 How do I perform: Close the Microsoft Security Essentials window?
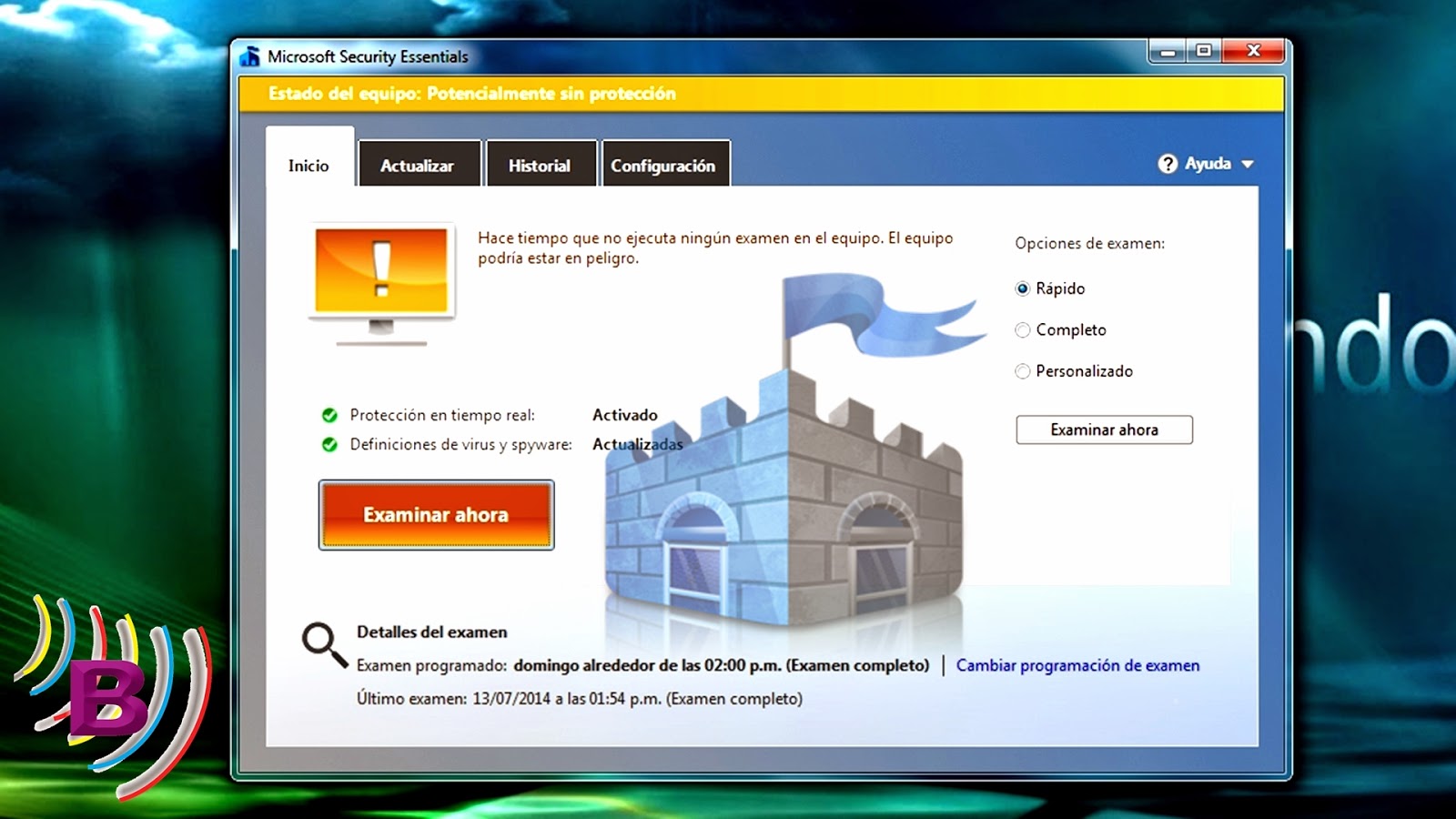[1253, 52]
